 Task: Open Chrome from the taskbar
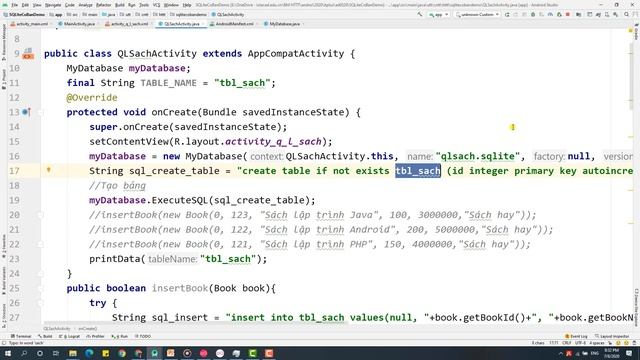[x=122, y=353]
